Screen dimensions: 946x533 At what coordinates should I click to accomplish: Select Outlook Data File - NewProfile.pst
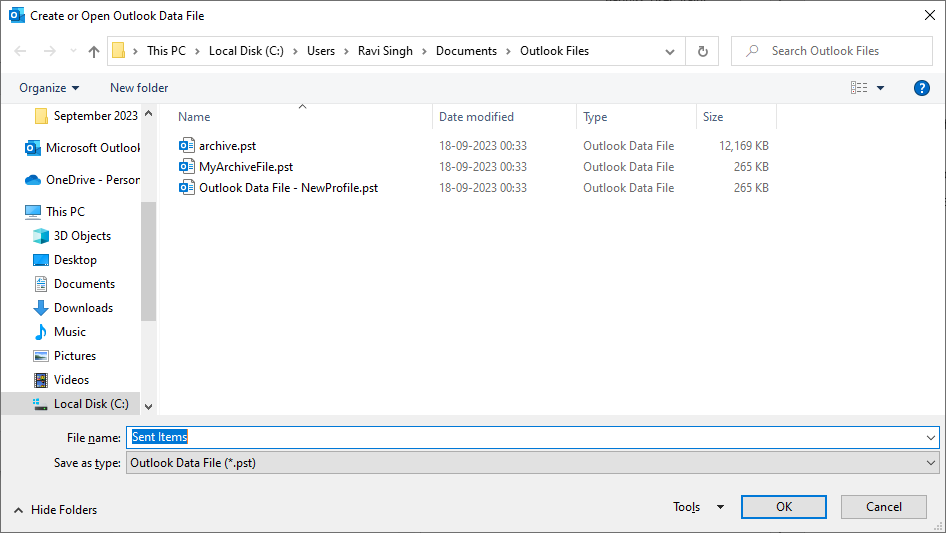[288, 188]
